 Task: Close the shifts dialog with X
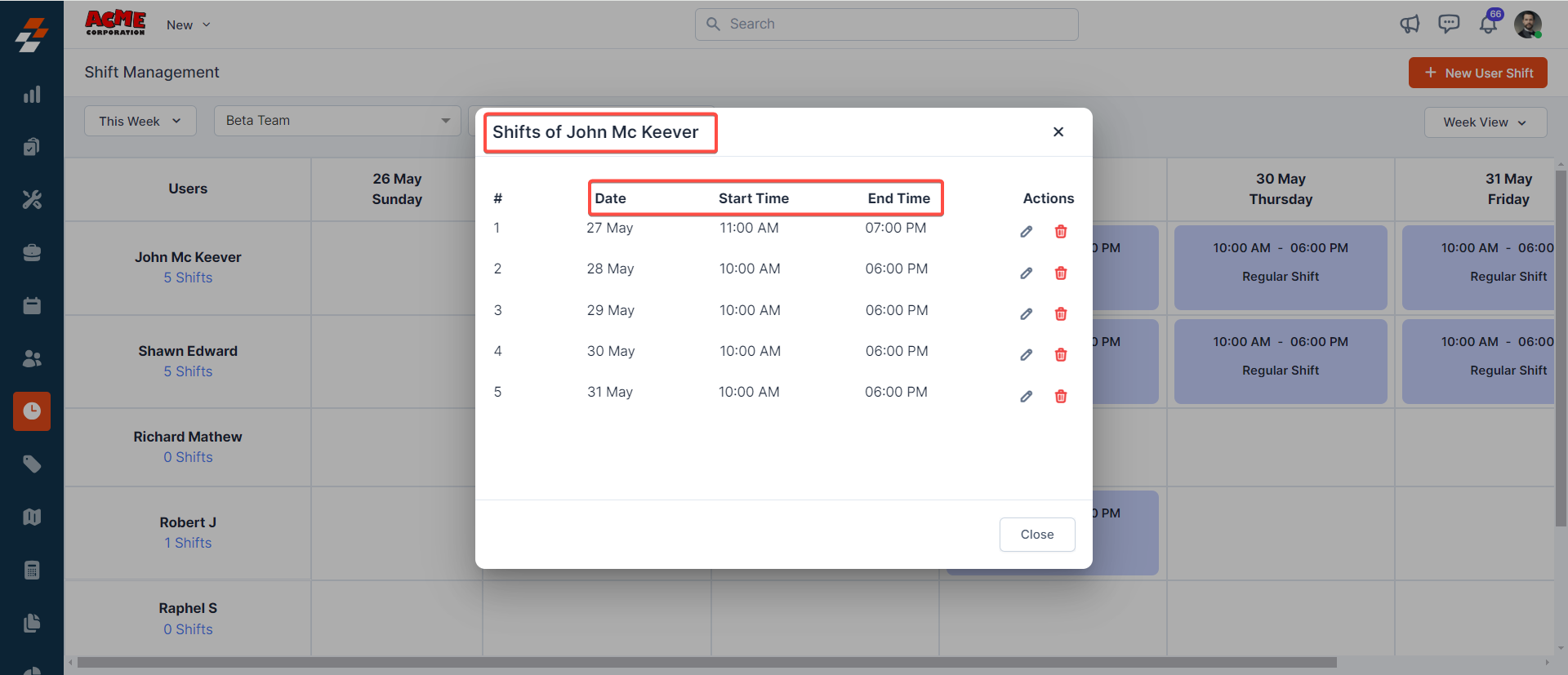pyautogui.click(x=1058, y=132)
